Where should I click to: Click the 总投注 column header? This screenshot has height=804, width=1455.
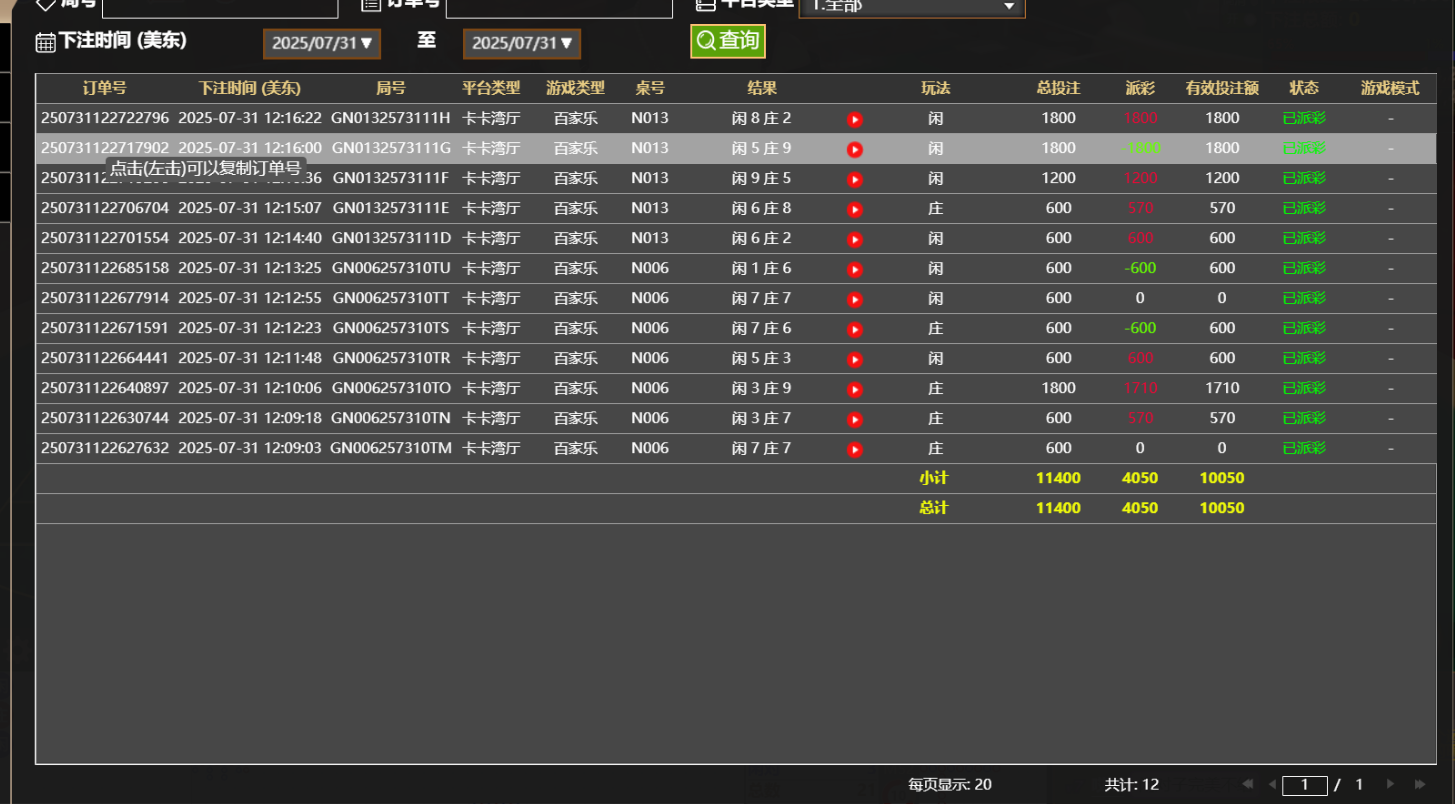1058,88
